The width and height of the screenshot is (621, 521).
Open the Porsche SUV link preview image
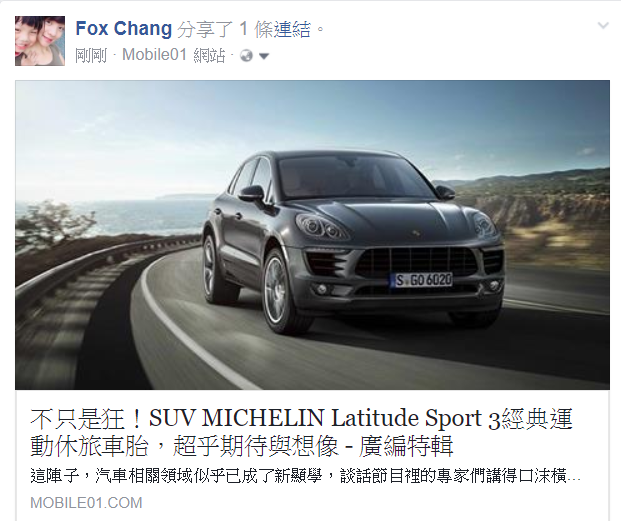(x=312, y=235)
